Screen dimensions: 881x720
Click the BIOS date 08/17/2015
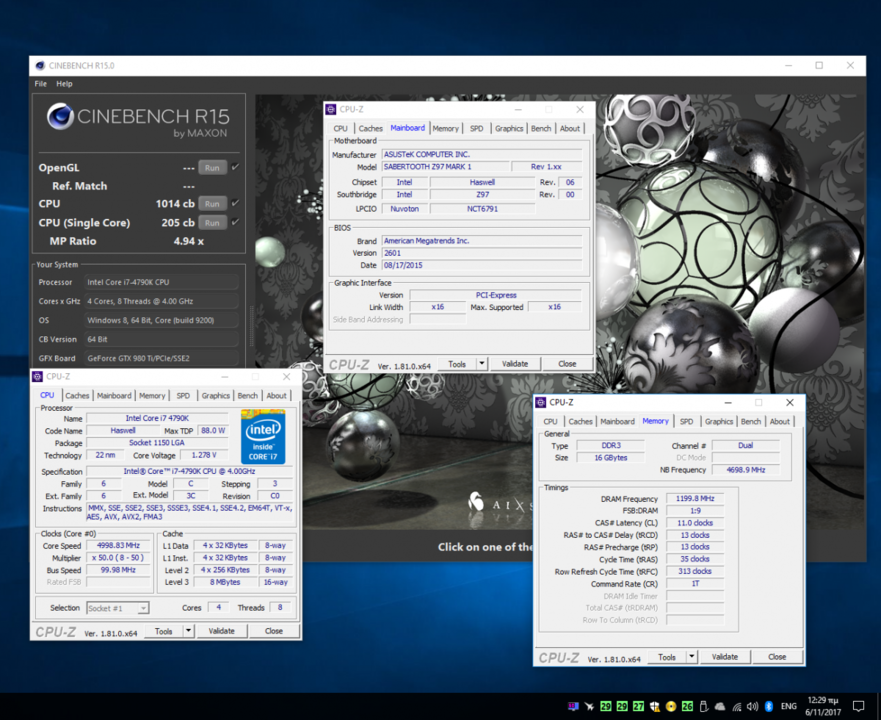482,265
